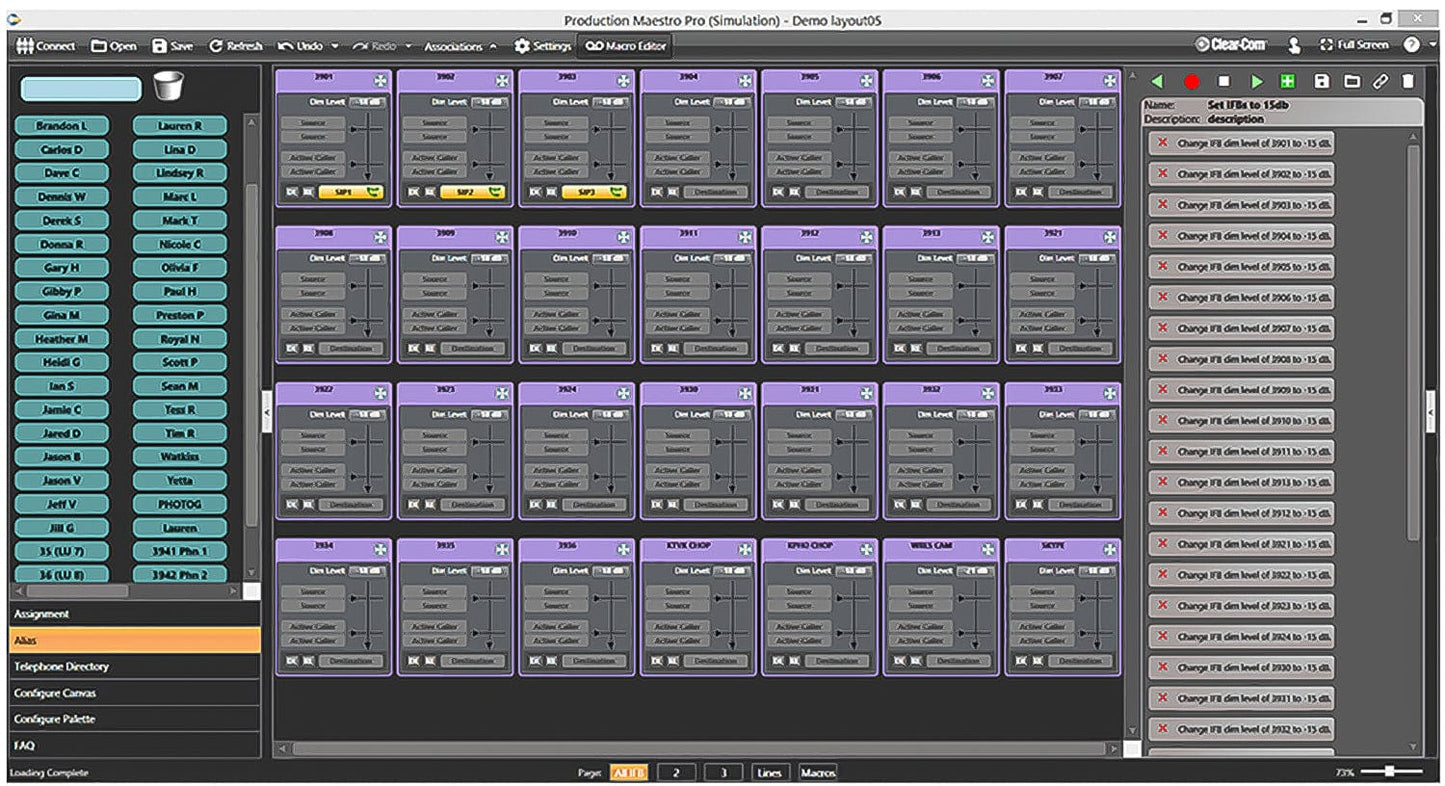Click the Save toolbar button
The width and height of the screenshot is (1445, 786).
coord(173,46)
